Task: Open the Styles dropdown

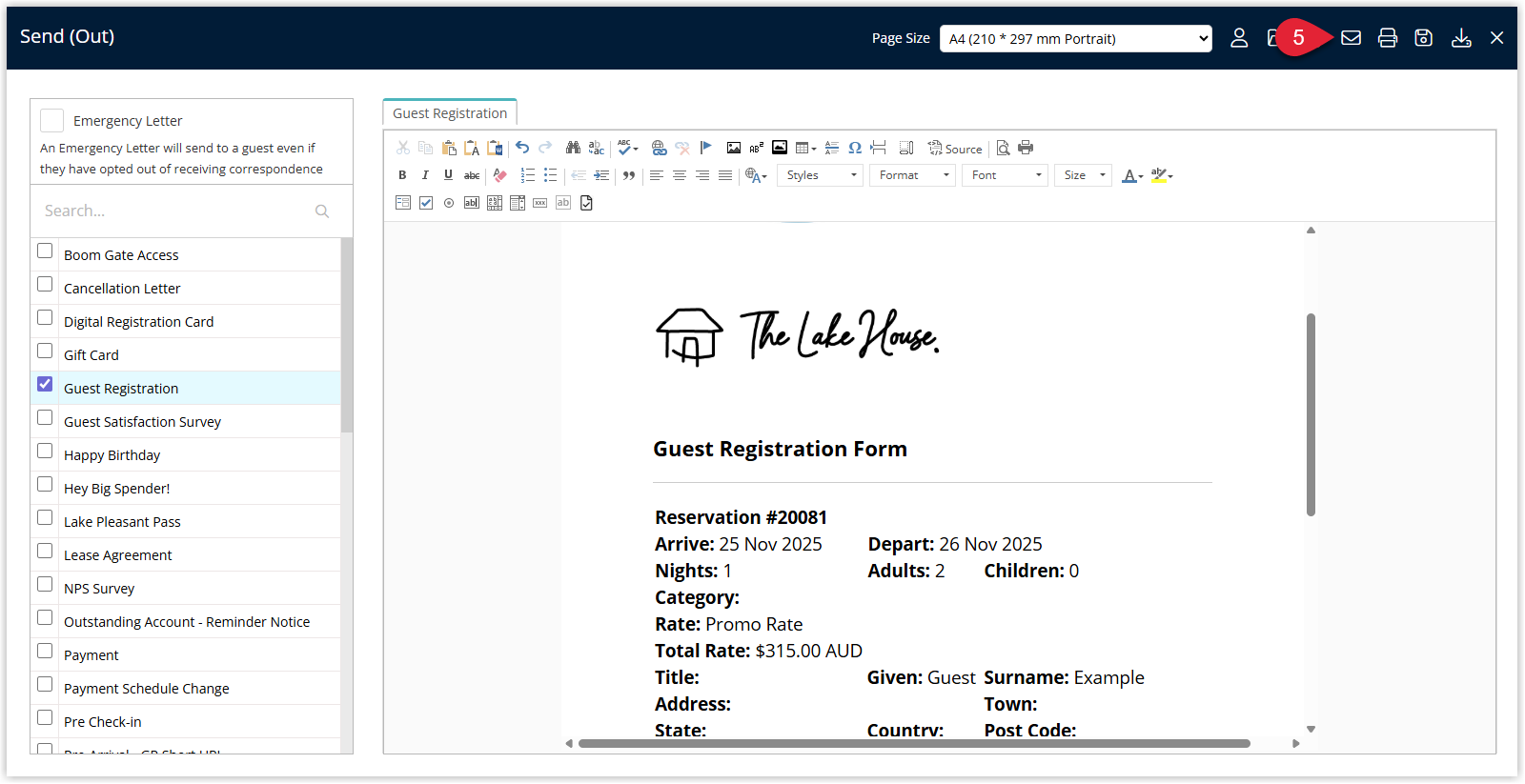Action: [x=821, y=175]
